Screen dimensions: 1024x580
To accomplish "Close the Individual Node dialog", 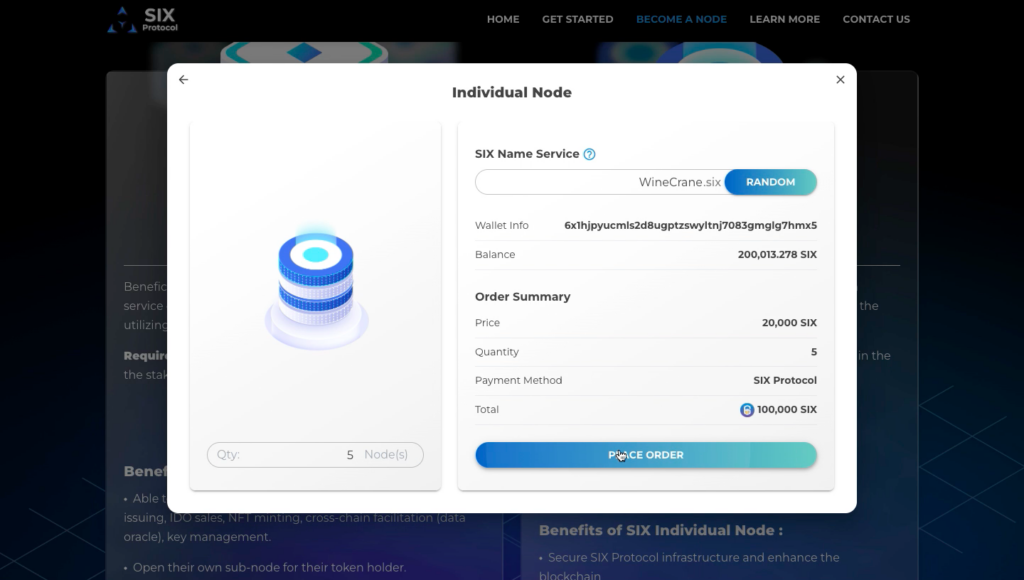I will (840, 79).
